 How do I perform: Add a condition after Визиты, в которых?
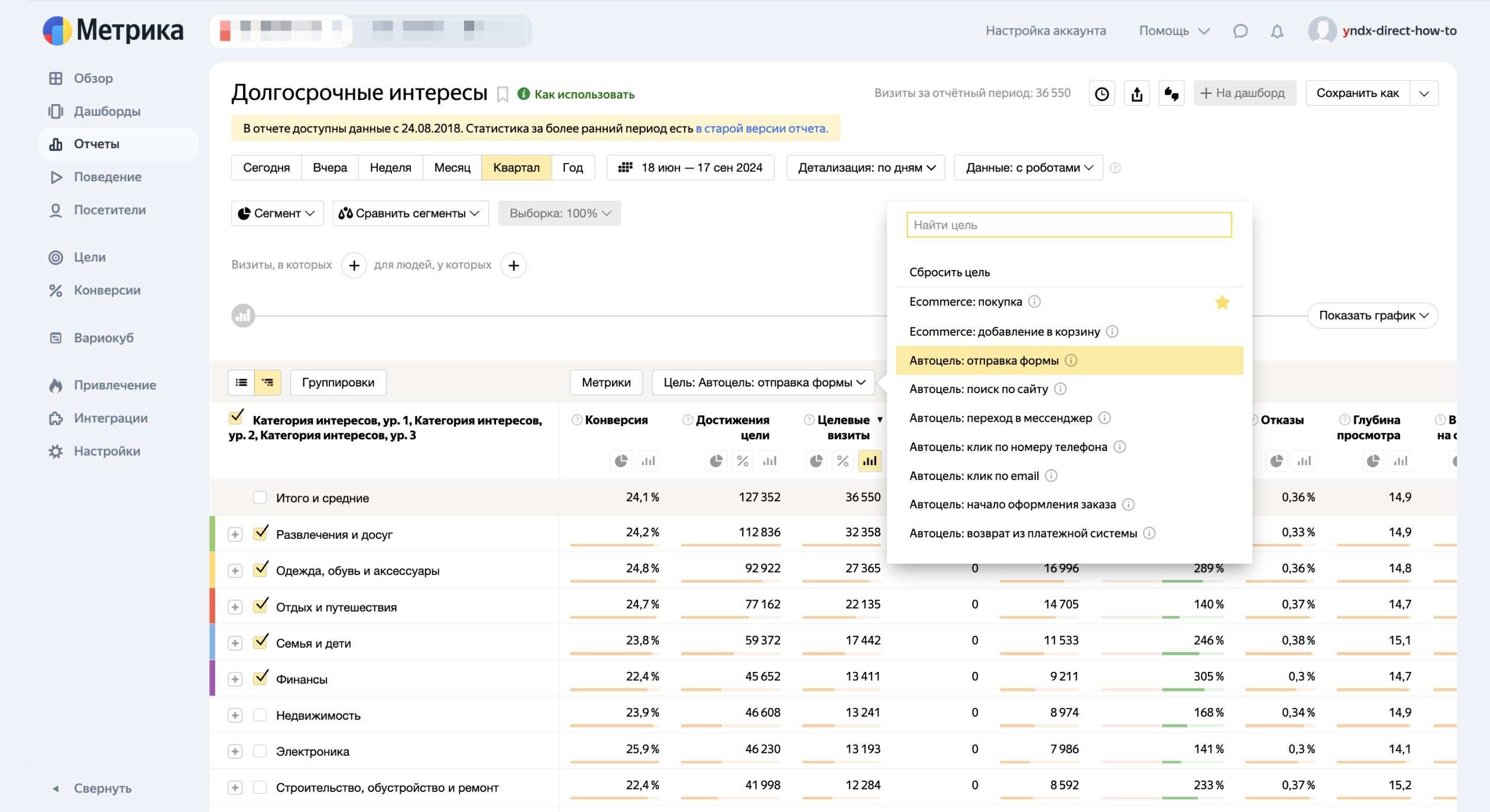pos(354,265)
